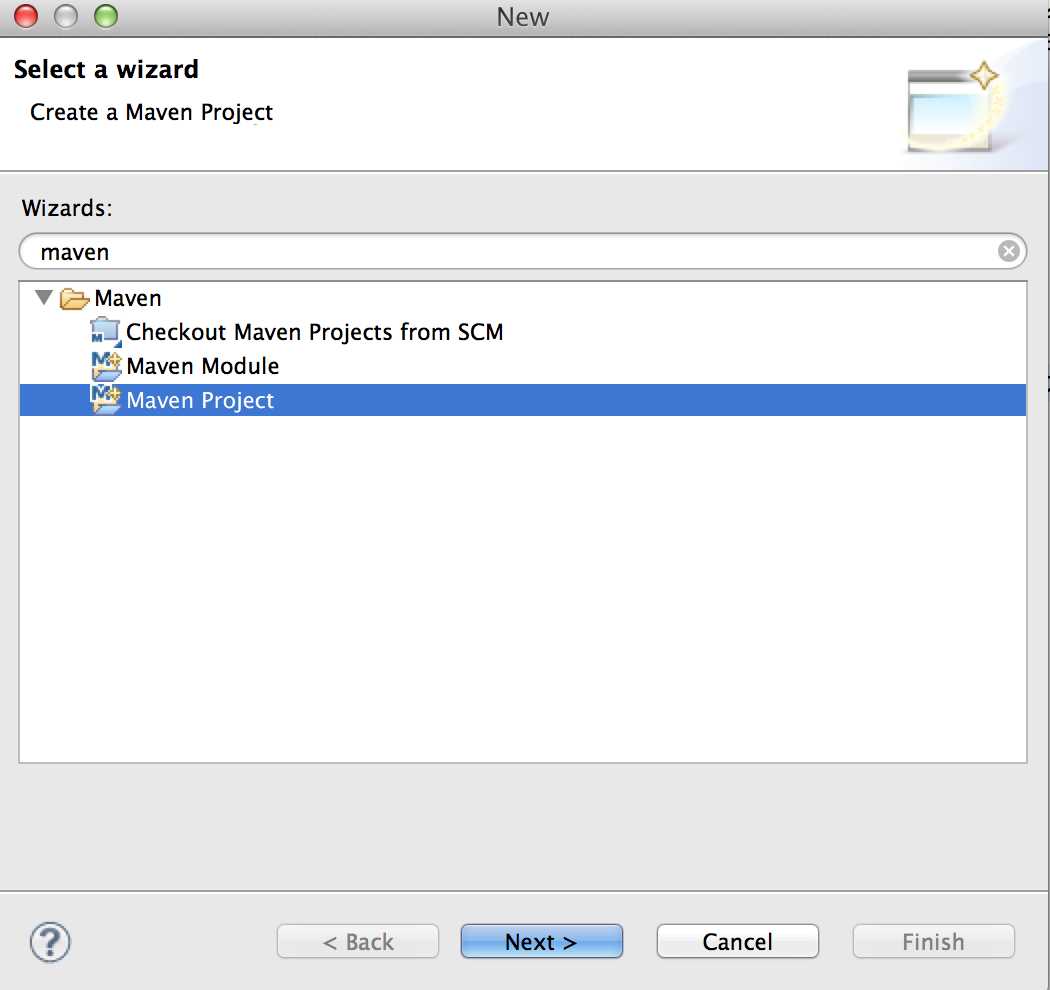Click the Cancel button
1050x990 pixels.
[x=737, y=942]
